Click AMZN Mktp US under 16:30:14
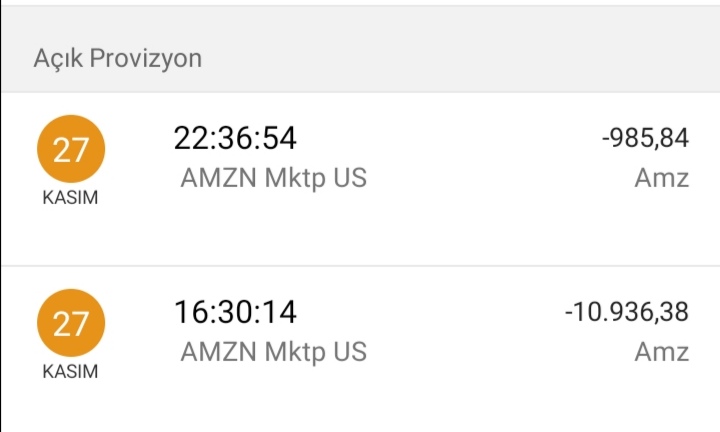 coord(274,352)
